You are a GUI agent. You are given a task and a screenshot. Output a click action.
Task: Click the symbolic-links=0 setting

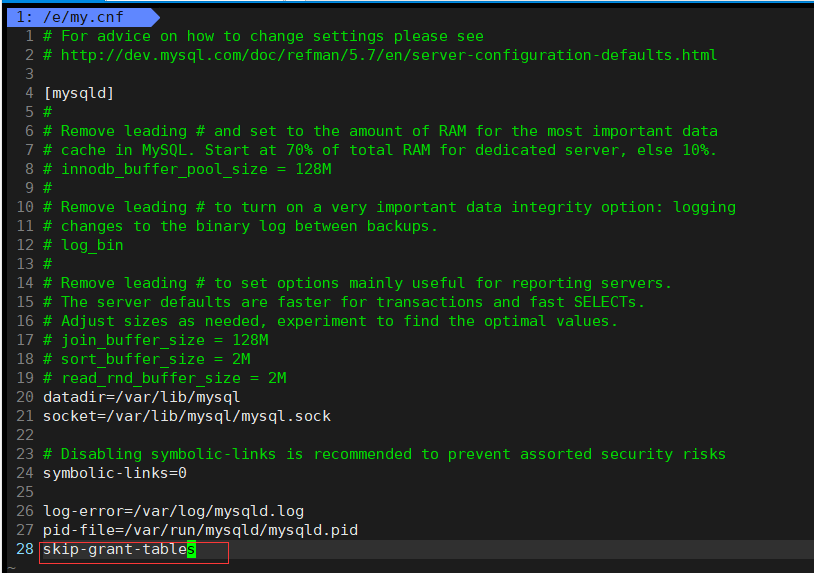point(115,473)
